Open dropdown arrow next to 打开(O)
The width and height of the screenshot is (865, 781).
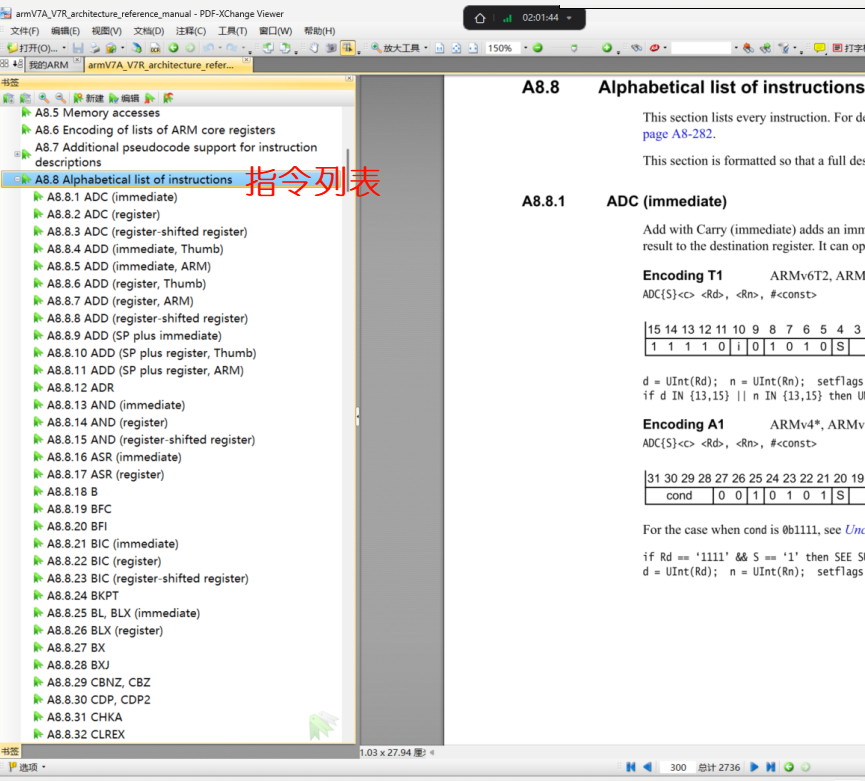tap(64, 48)
